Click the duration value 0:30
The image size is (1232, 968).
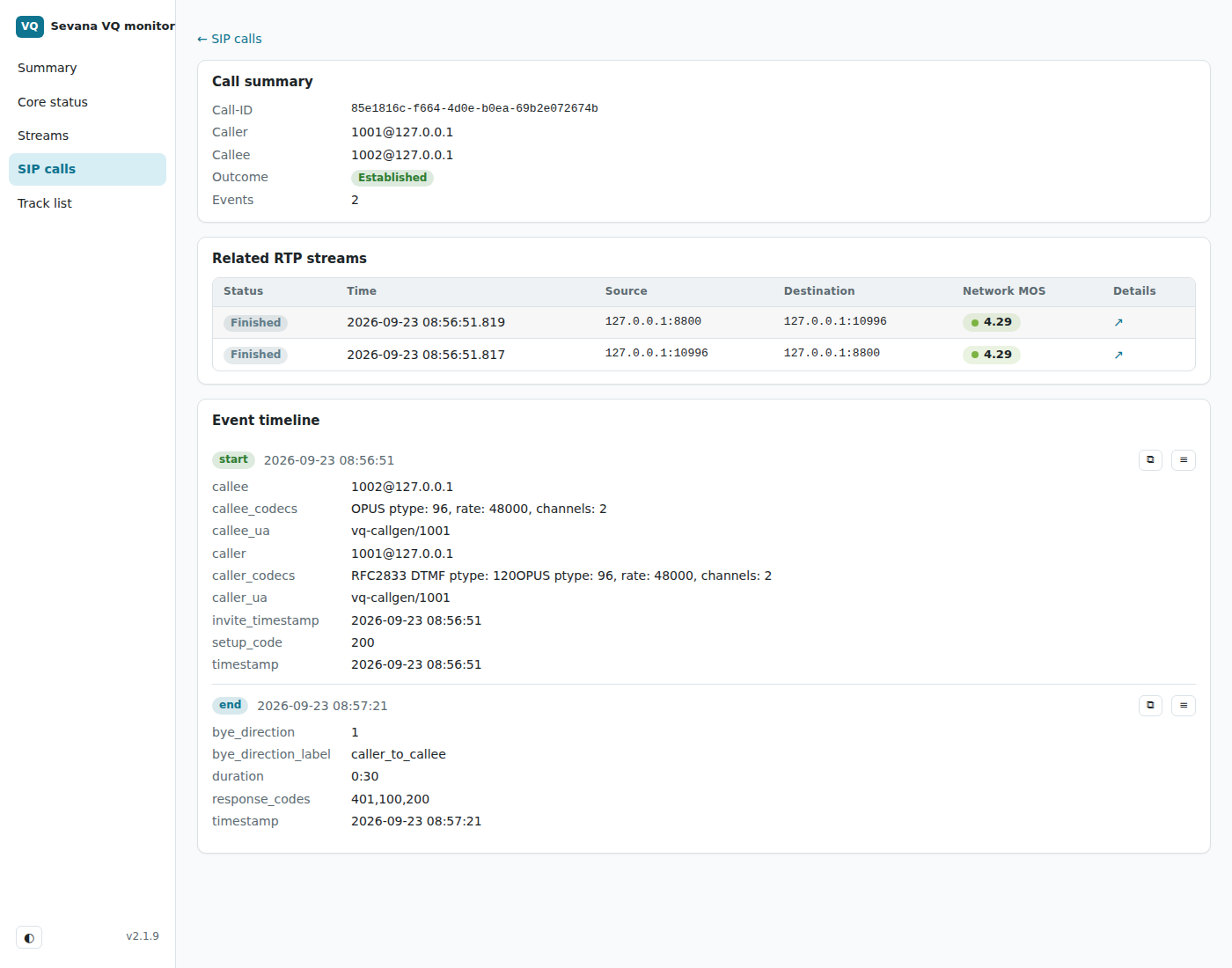[x=365, y=776]
